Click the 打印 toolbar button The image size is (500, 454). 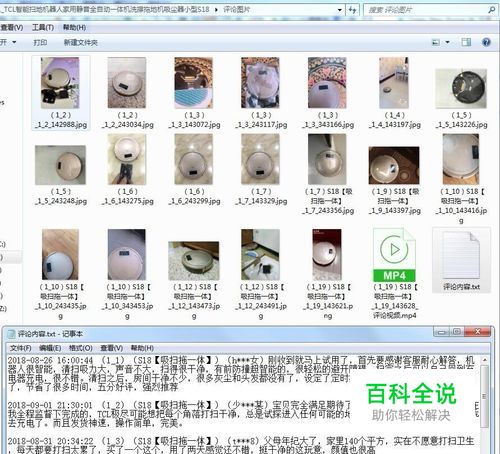[40, 42]
